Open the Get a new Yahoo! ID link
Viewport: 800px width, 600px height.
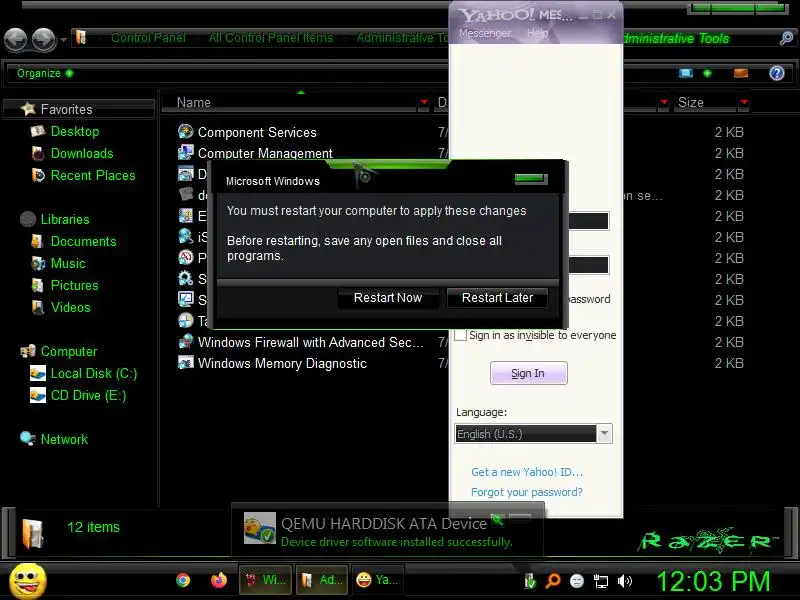point(527,472)
